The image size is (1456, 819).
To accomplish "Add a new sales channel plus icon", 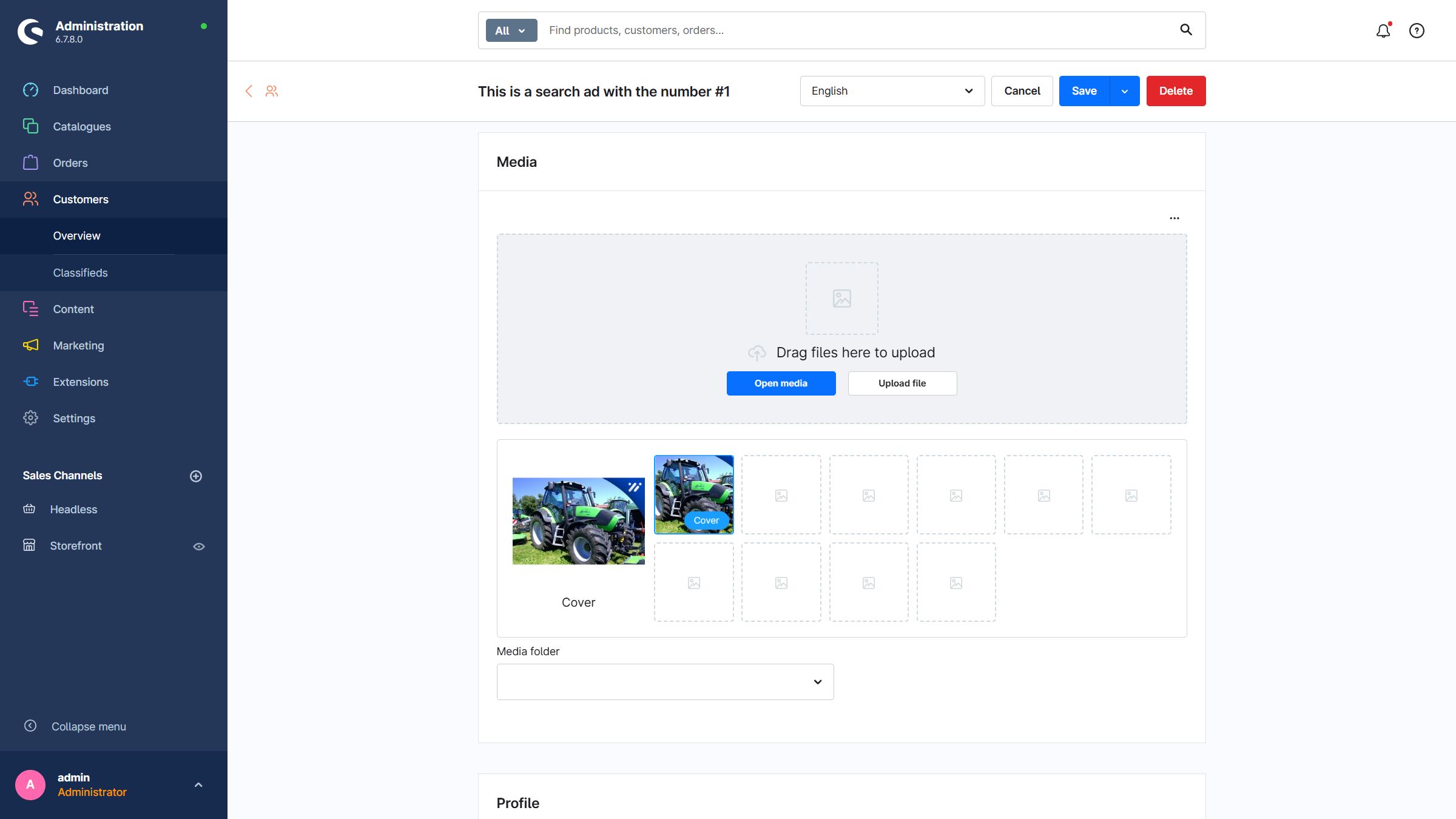I will (196, 476).
